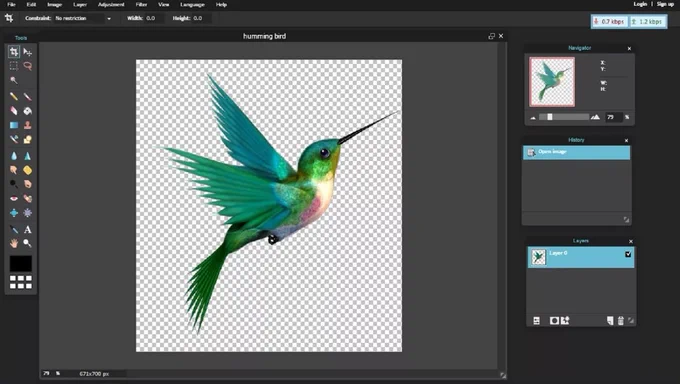This screenshot has height=384, width=680.
Task: Select the Sponge tool
Action: coord(27,170)
